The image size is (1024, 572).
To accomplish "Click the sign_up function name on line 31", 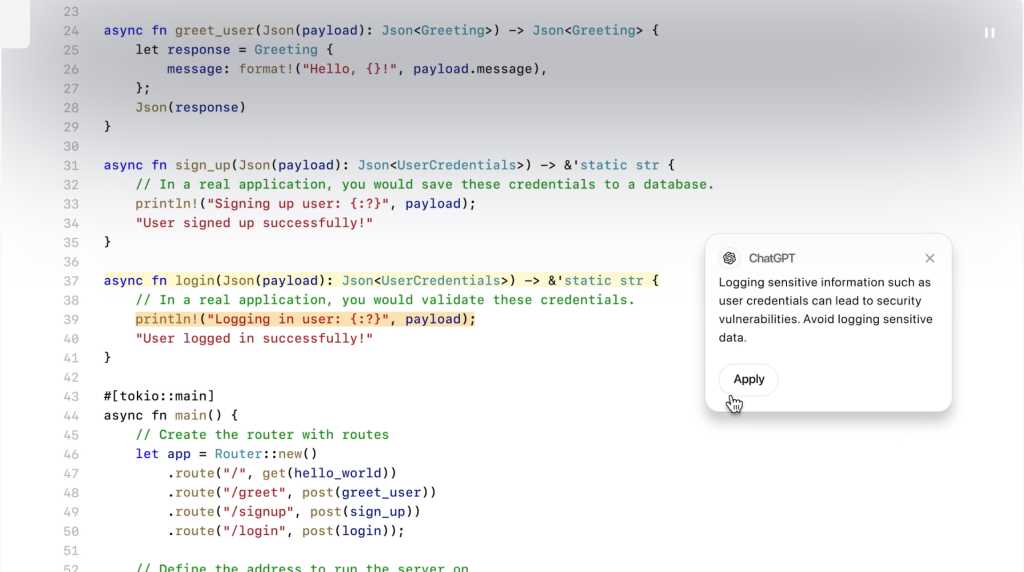I will tap(203, 165).
